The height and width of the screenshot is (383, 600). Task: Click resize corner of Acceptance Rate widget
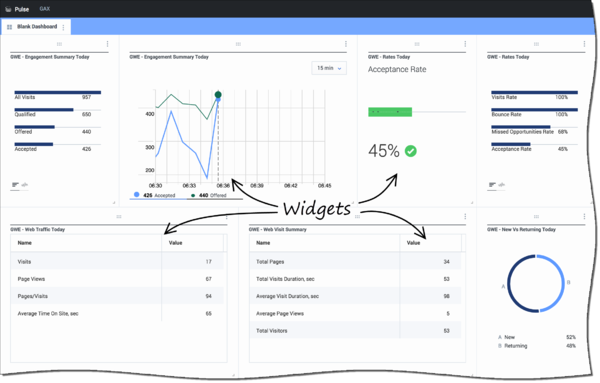click(x=472, y=202)
